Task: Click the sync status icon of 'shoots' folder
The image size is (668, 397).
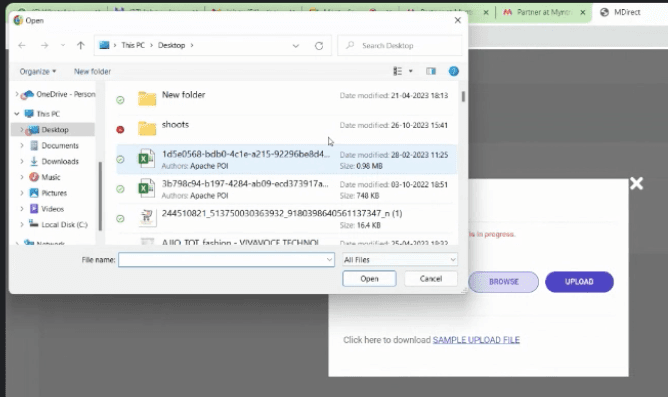Action: (120, 129)
